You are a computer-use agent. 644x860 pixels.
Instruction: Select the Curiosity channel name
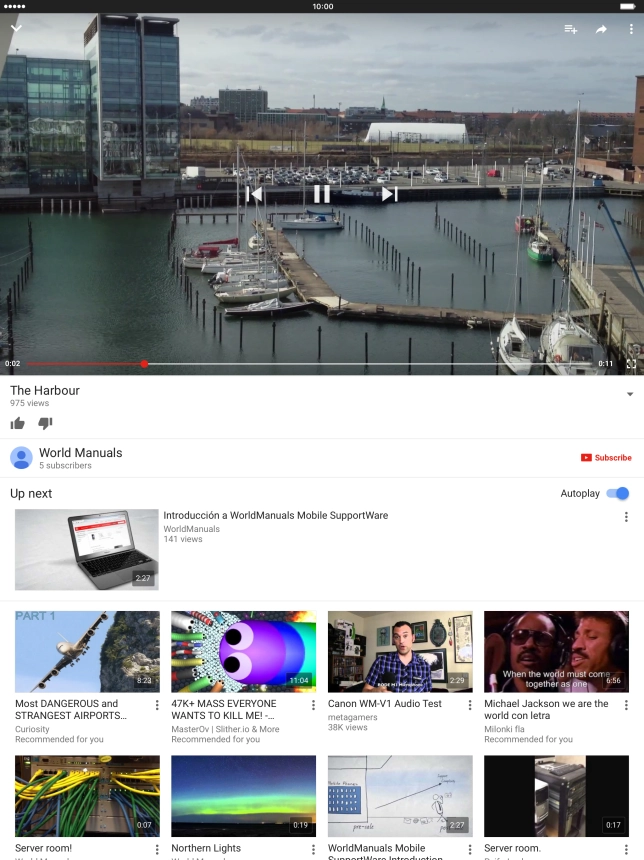[x=32, y=729]
